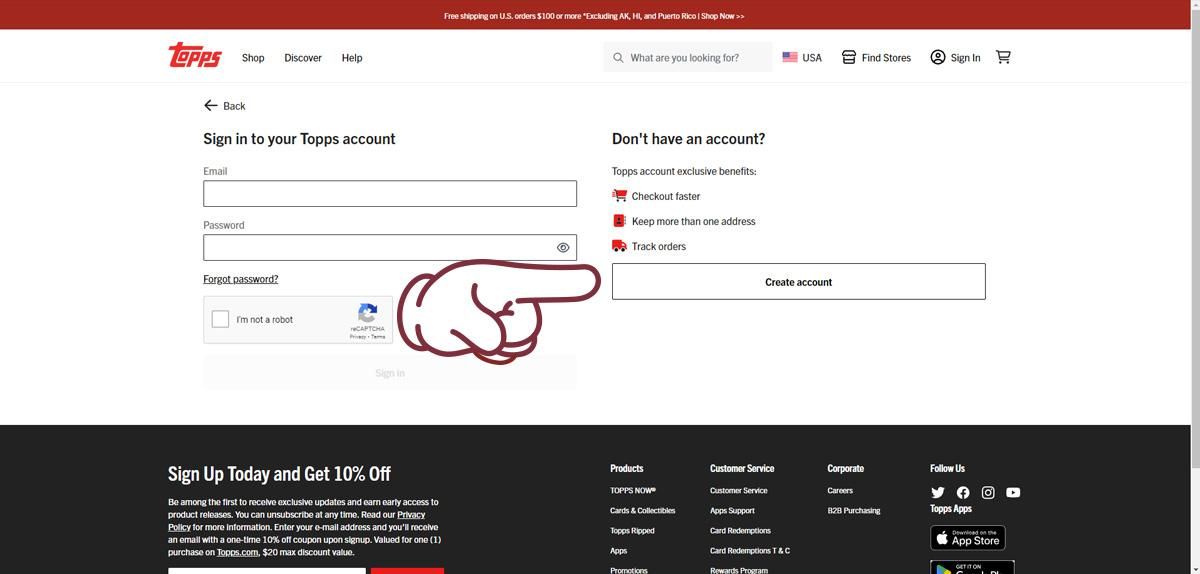Open Topps Instagram page icon

pos(988,492)
